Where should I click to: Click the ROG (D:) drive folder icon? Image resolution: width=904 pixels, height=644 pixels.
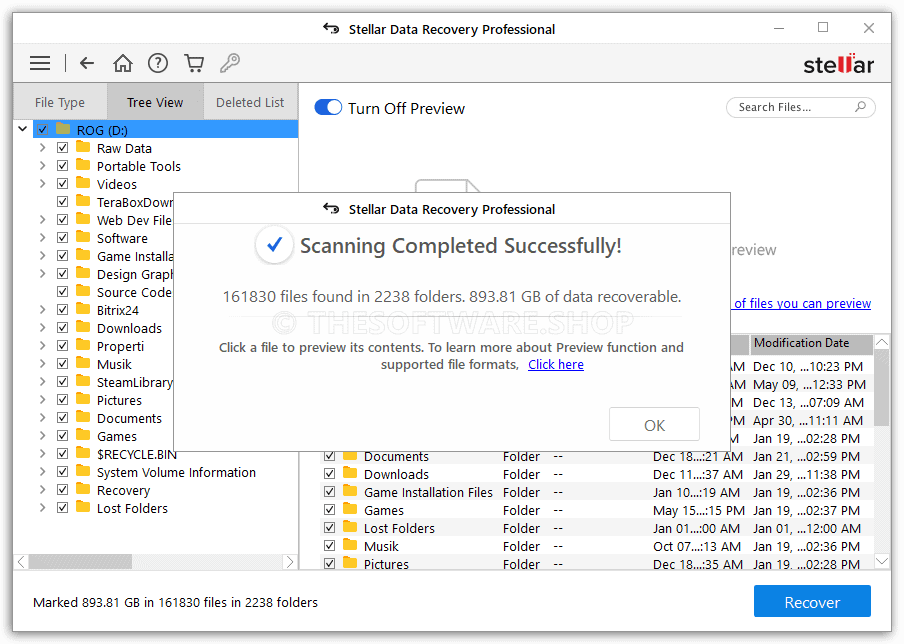click(x=63, y=129)
